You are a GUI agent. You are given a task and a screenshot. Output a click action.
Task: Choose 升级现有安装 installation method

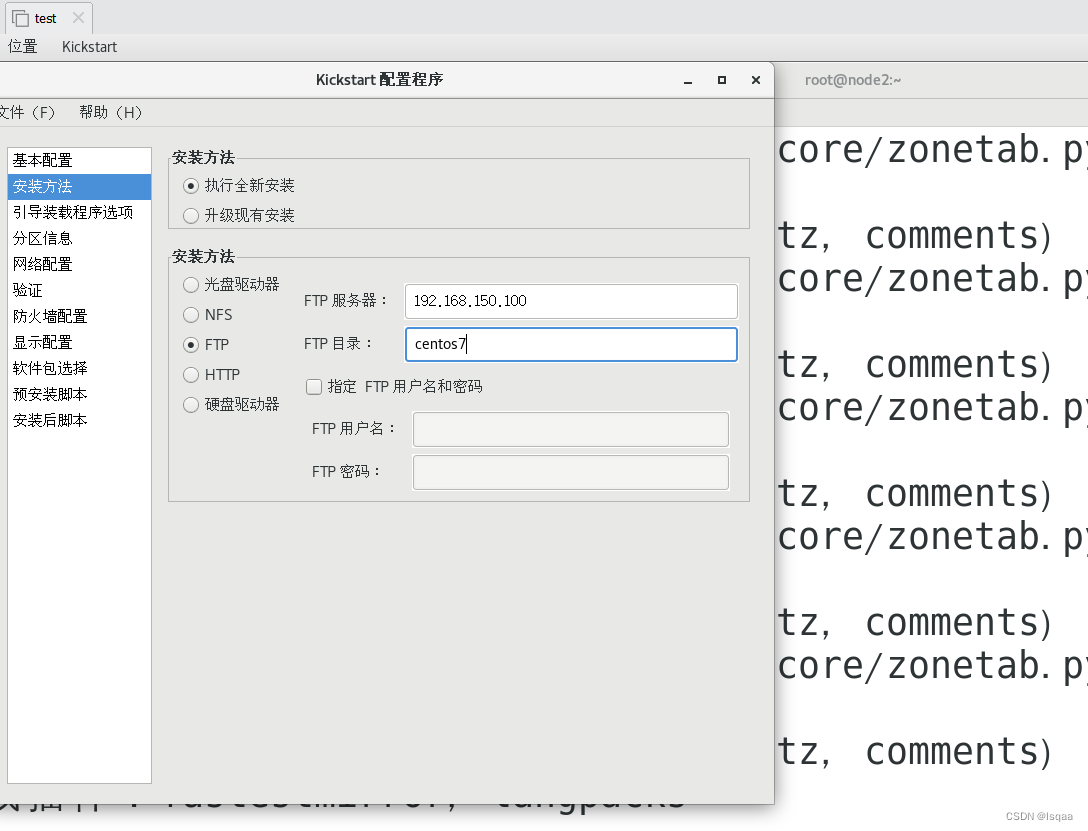click(x=190, y=215)
